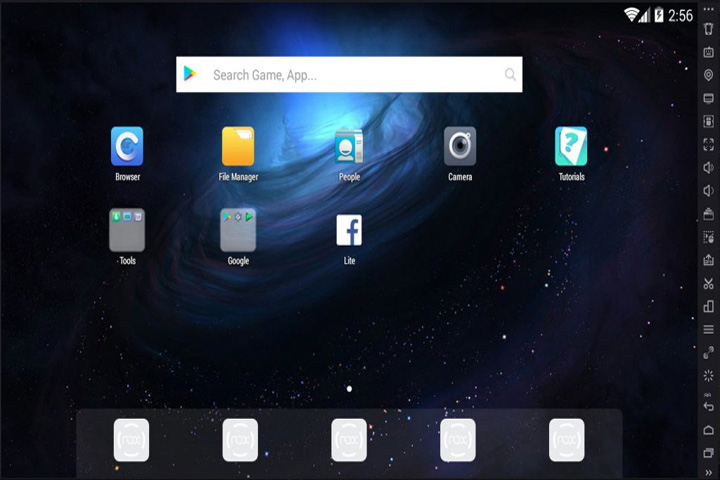Click the lower volume speaker icon
This screenshot has width=720, height=480.
click(709, 191)
